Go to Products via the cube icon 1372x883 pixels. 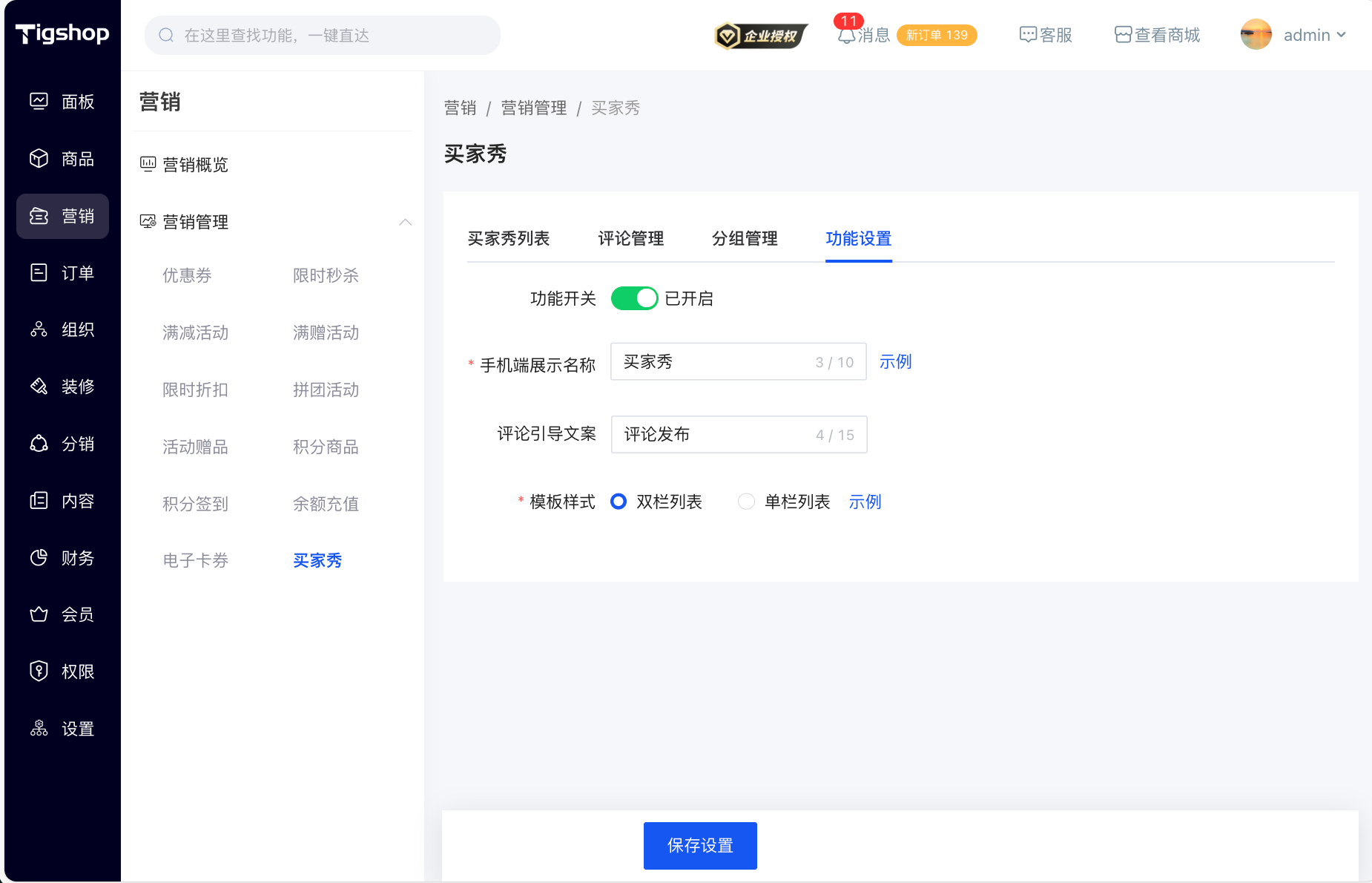click(x=39, y=158)
